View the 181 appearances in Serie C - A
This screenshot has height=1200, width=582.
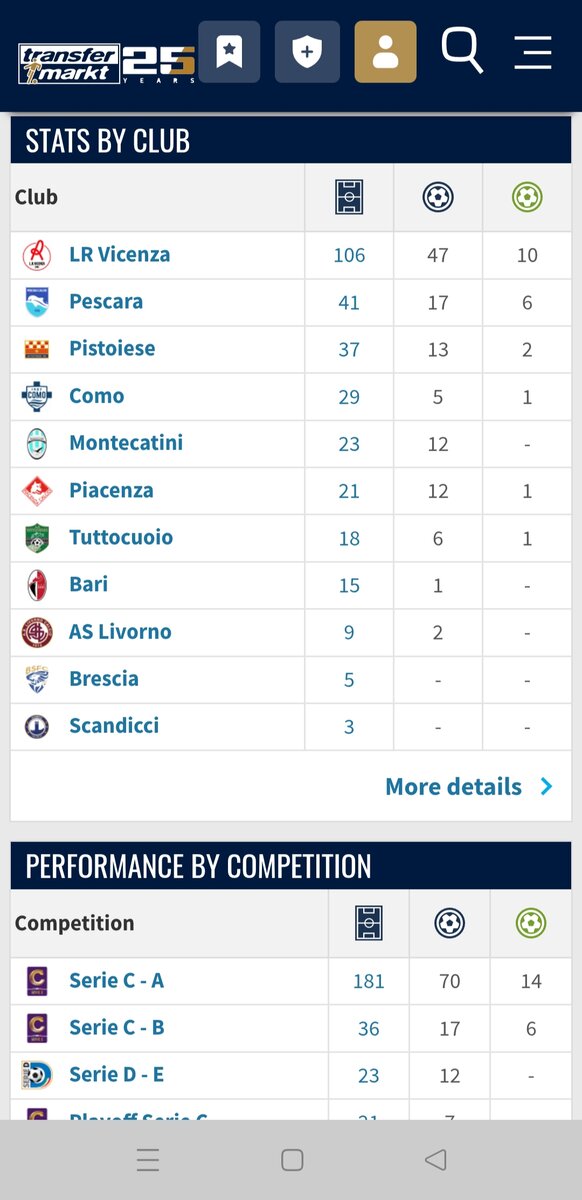coord(368,982)
